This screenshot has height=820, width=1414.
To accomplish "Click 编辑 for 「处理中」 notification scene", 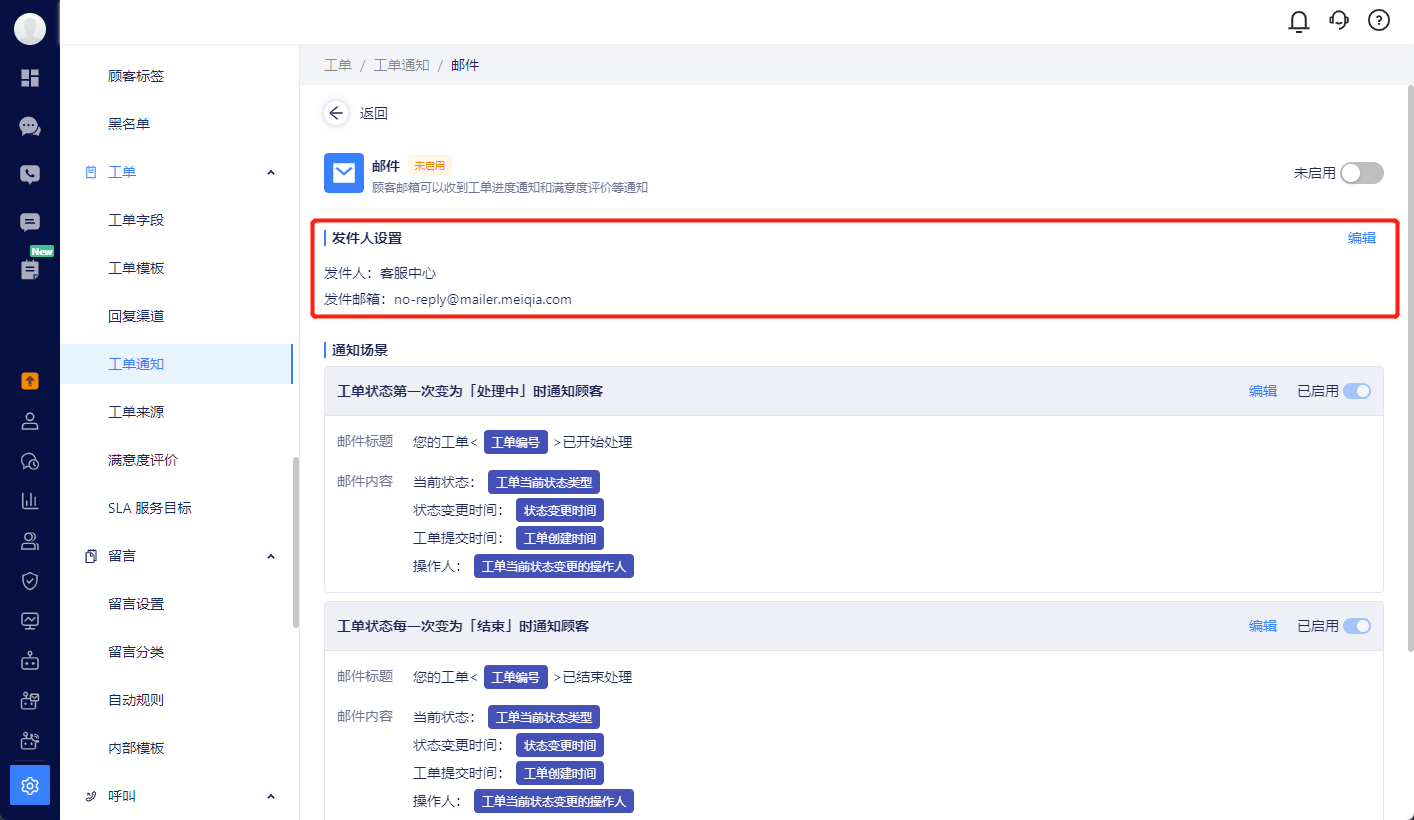I will click(1263, 391).
